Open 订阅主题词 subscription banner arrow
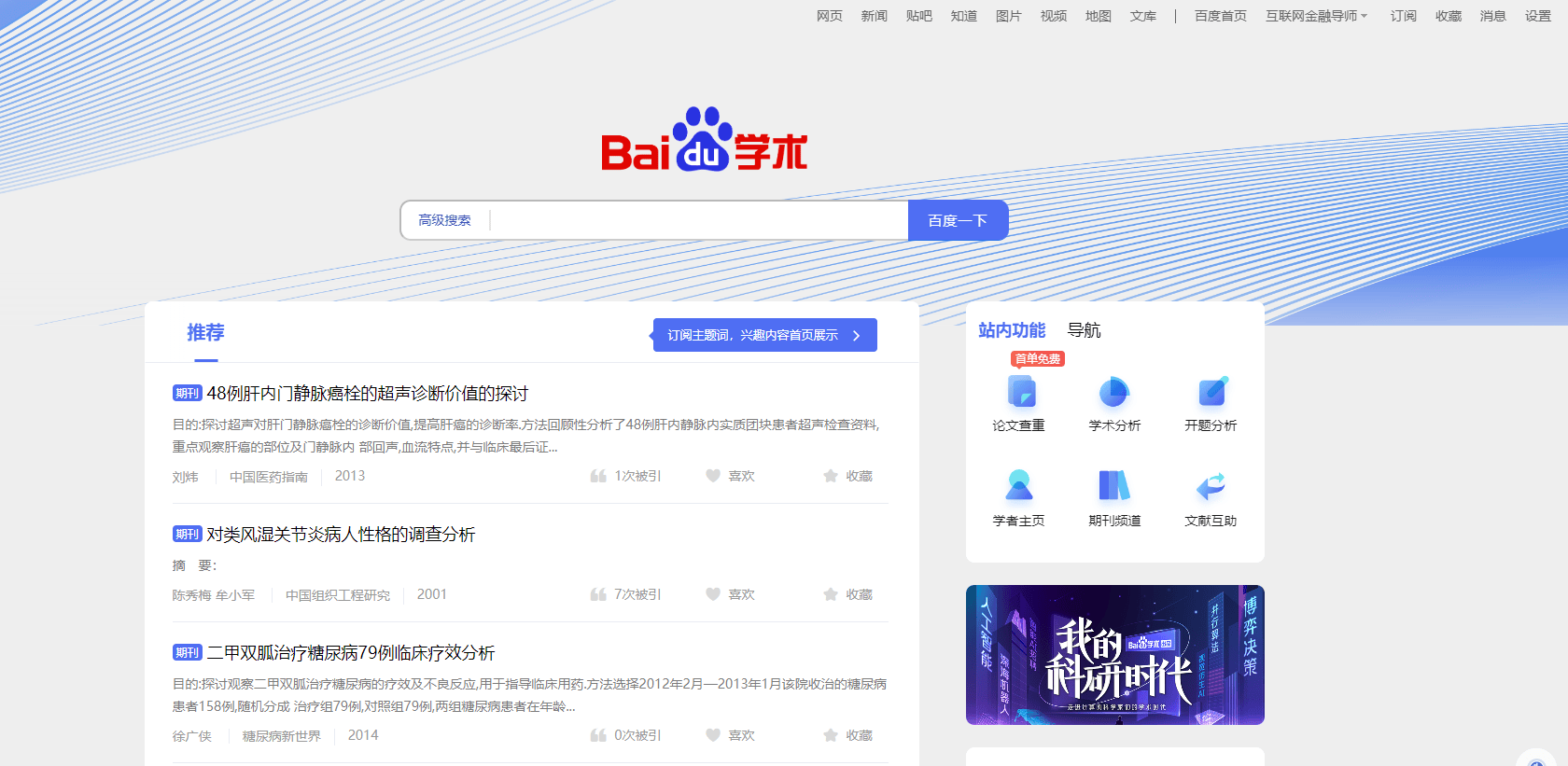This screenshot has height=766, width=1568. [857, 335]
